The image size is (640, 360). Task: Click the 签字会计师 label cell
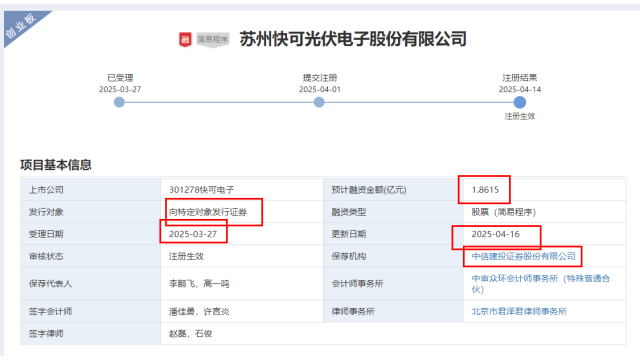[x=91, y=311]
